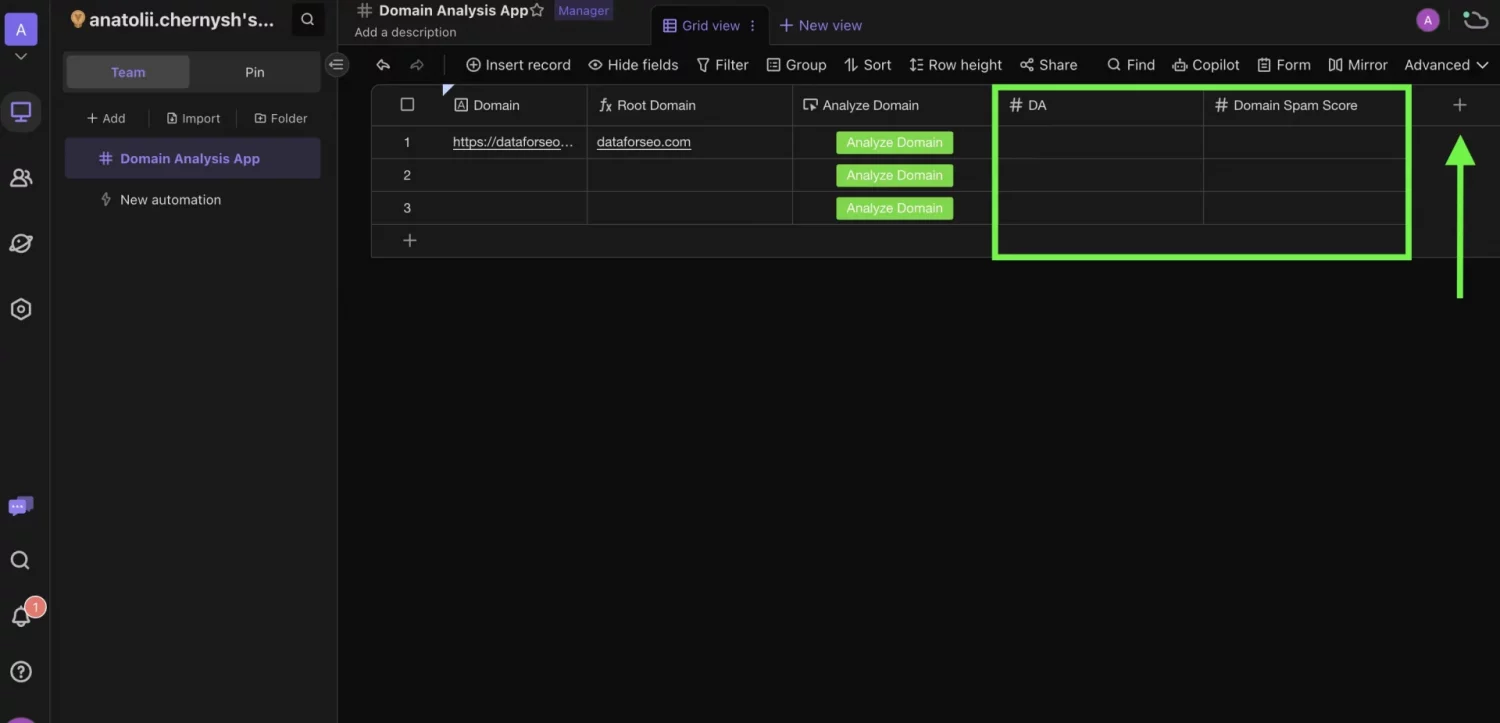Screen dimensions: 1500x723
Task: Click the Root Domain column header
Action: point(690,105)
